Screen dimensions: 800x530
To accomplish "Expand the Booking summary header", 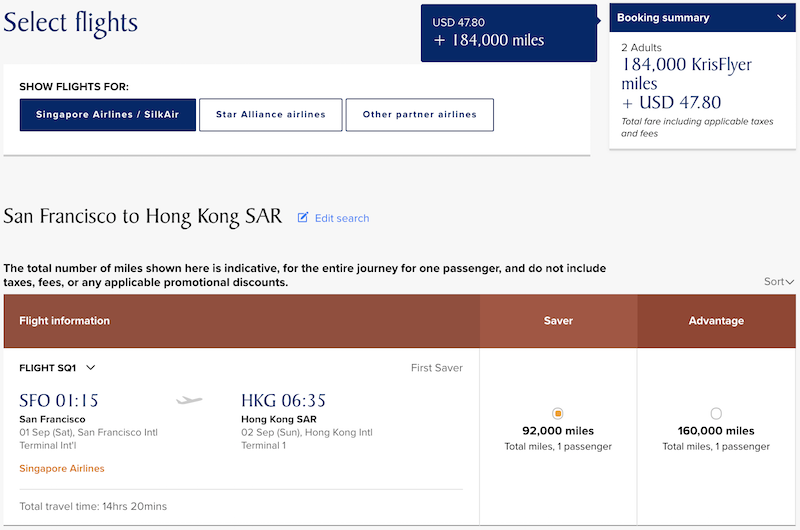I will tap(703, 17).
